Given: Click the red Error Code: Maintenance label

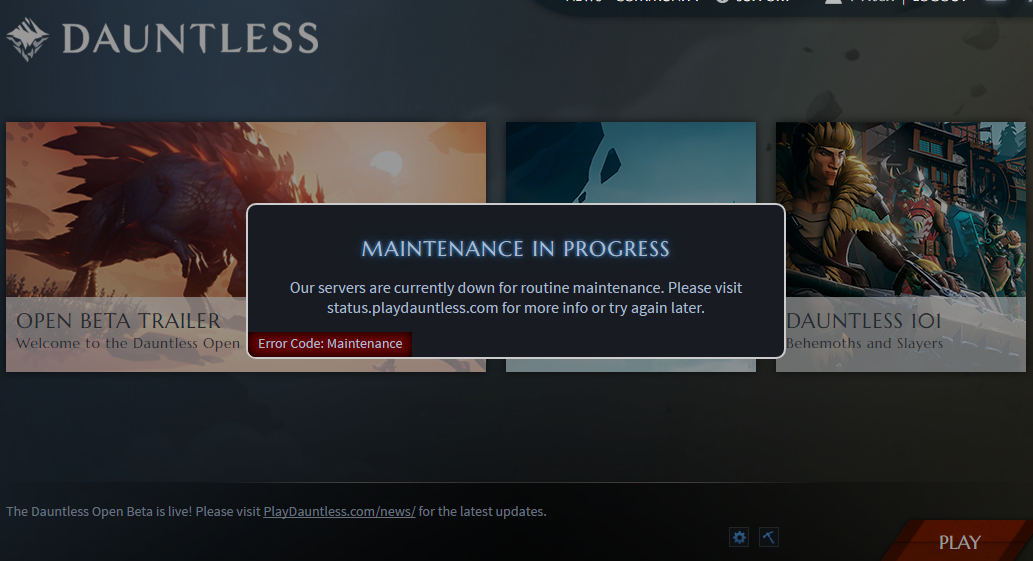Looking at the screenshot, I should pos(330,344).
